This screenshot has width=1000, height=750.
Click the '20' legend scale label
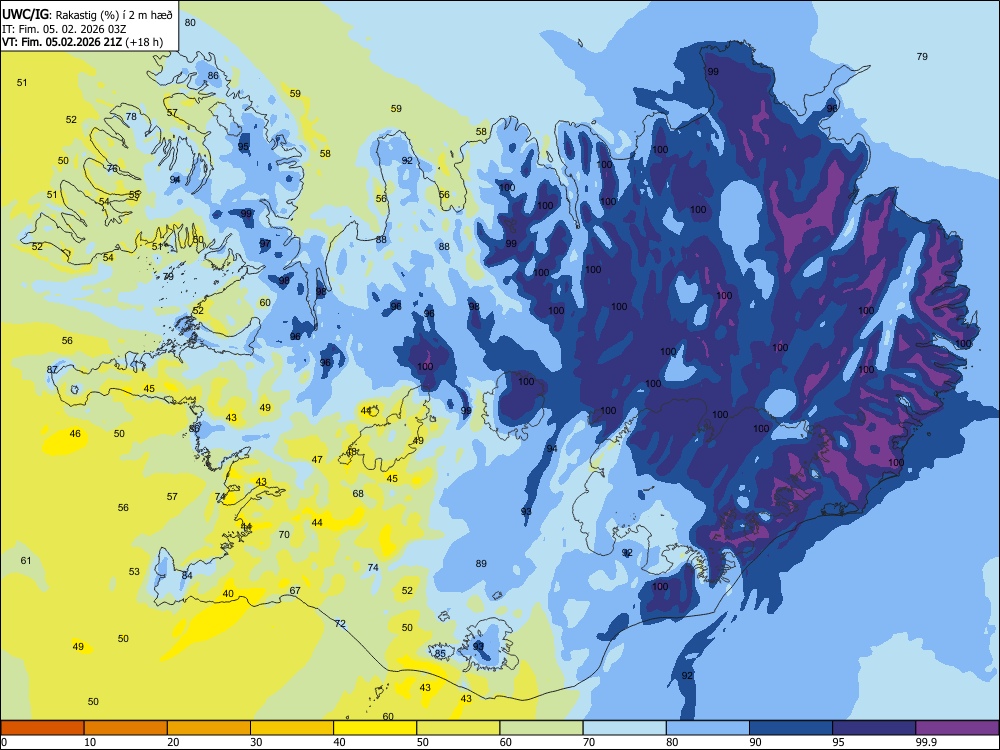click(x=173, y=742)
